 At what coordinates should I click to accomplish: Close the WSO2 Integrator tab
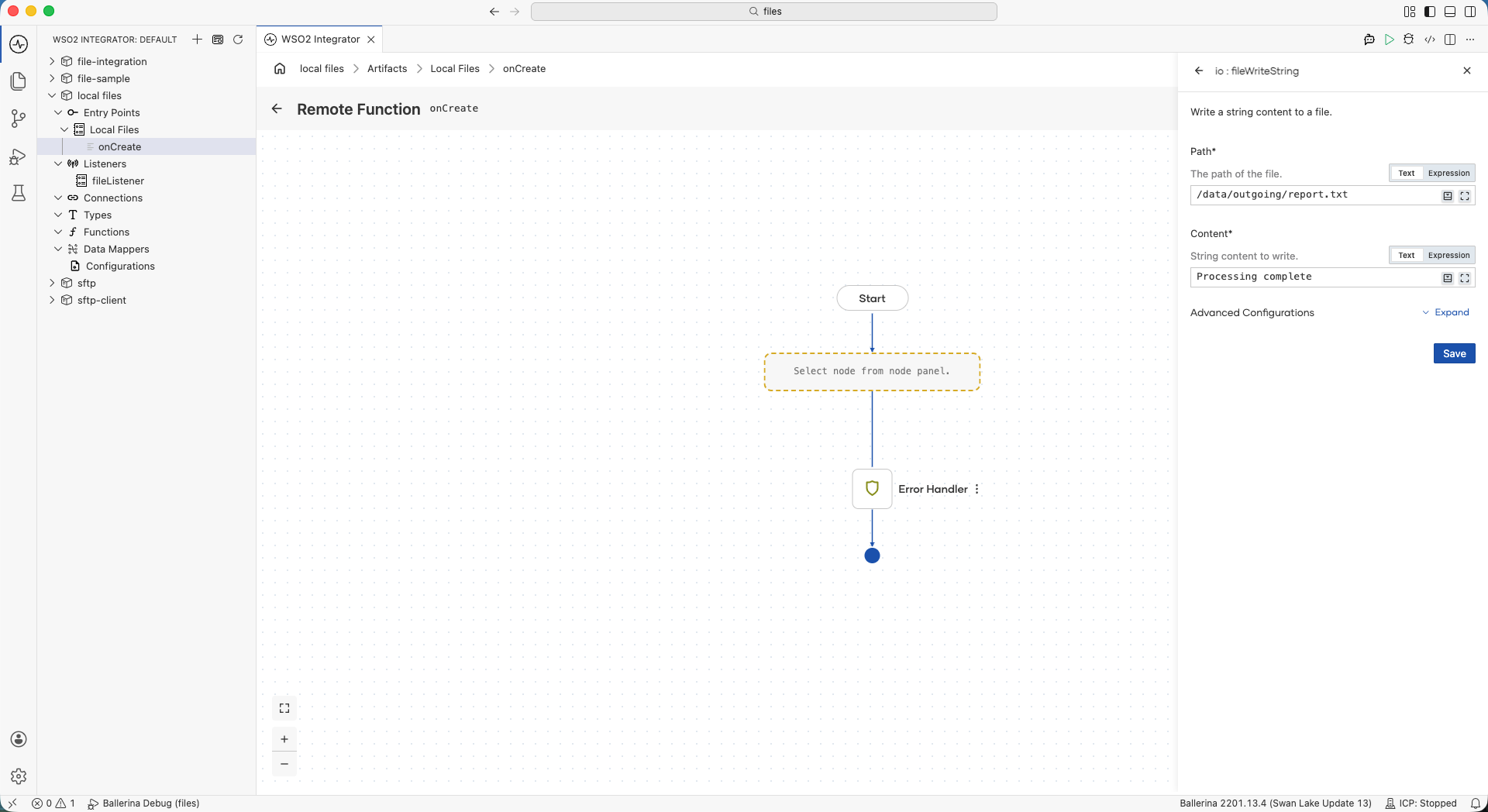point(371,40)
